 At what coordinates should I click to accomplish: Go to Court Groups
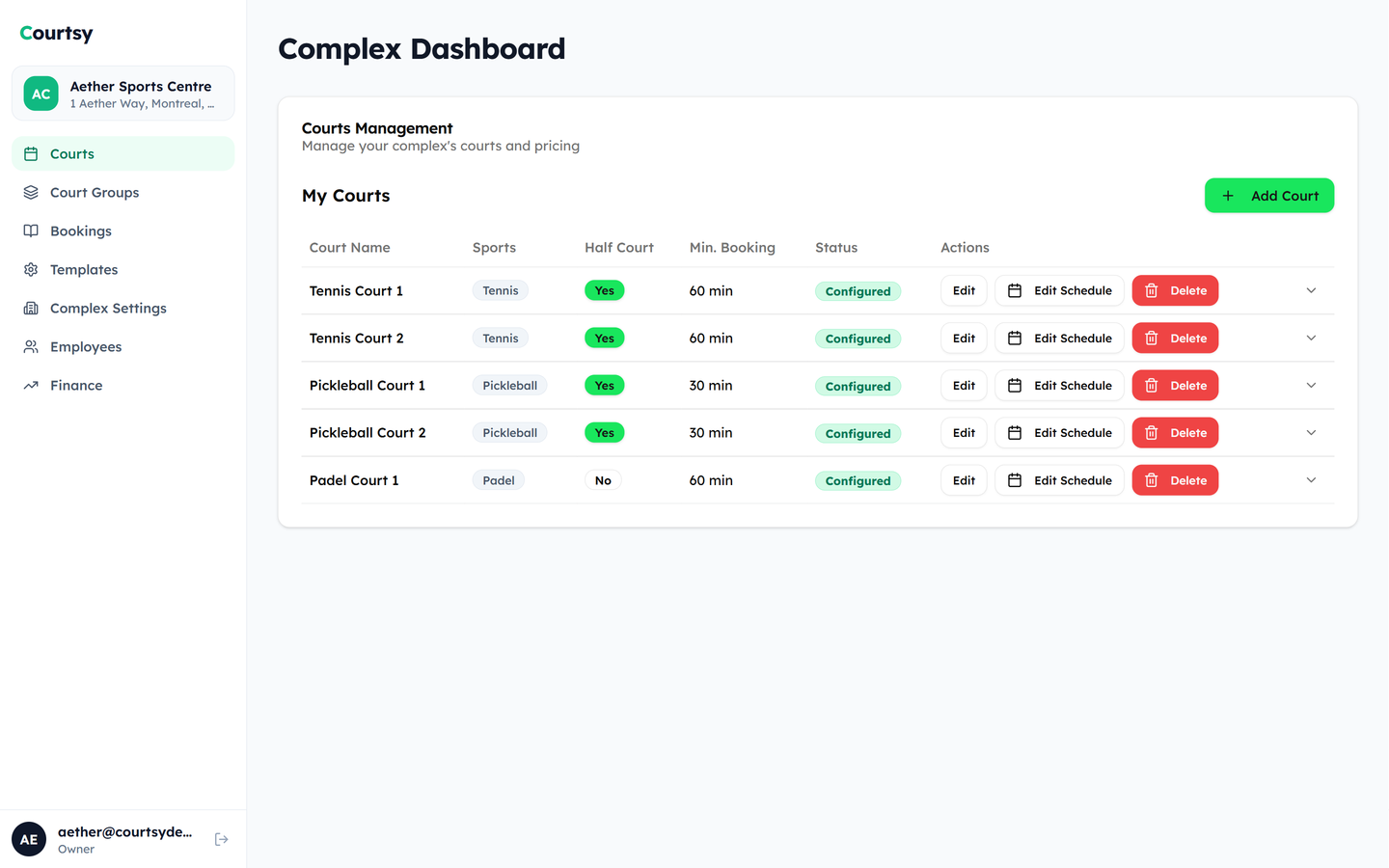click(x=123, y=193)
